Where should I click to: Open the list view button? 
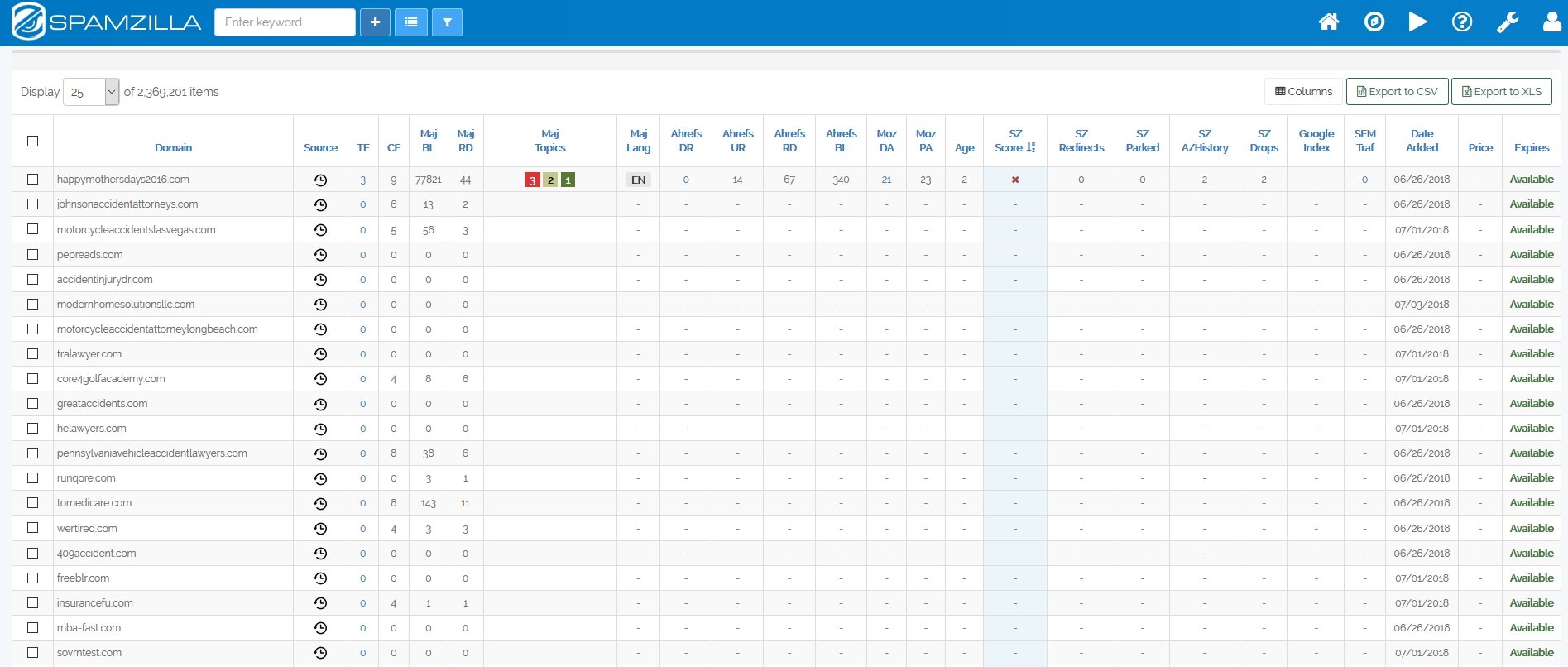pos(411,22)
